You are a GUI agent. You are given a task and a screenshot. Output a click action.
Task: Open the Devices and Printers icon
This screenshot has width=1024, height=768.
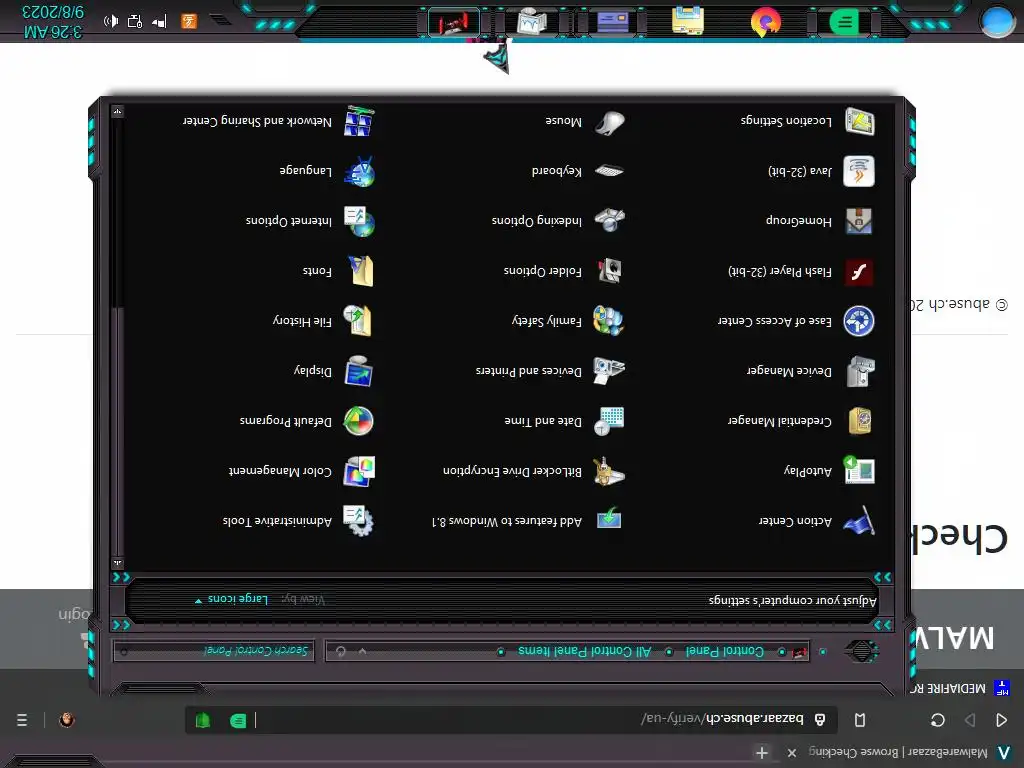click(x=609, y=370)
